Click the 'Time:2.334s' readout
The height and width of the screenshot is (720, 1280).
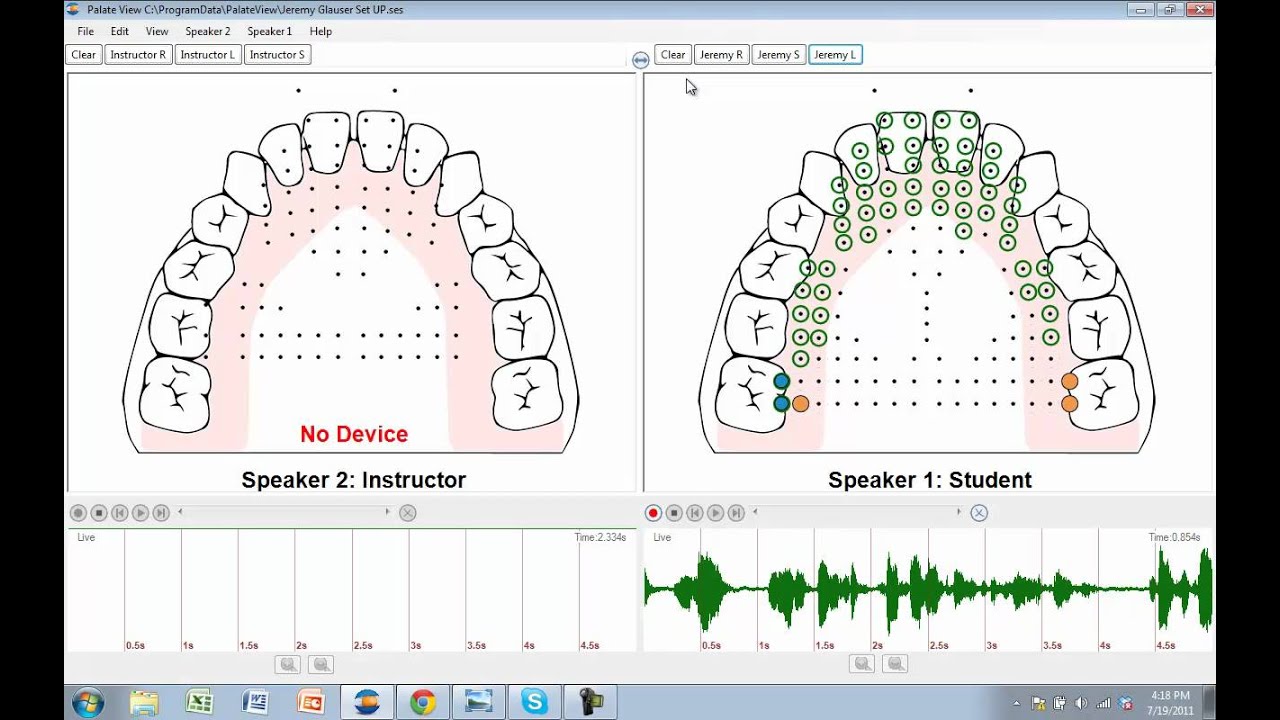pos(600,538)
